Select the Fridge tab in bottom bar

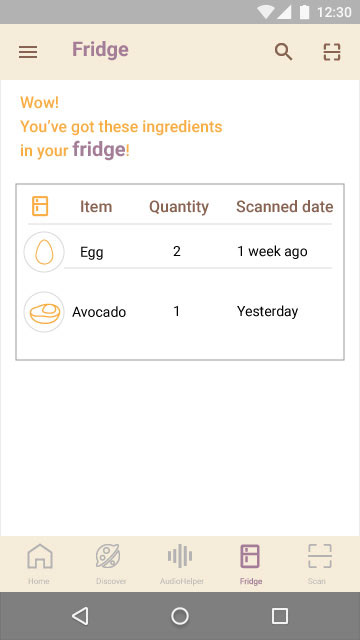250,564
